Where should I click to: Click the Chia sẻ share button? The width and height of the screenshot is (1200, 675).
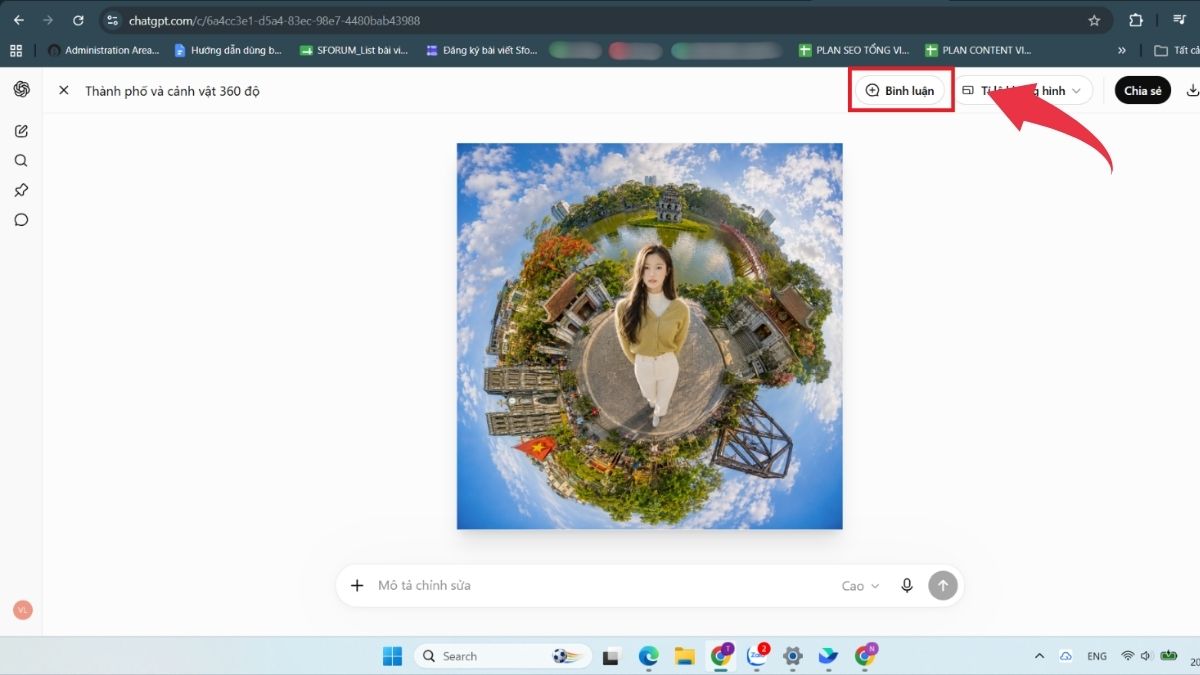[1143, 90]
